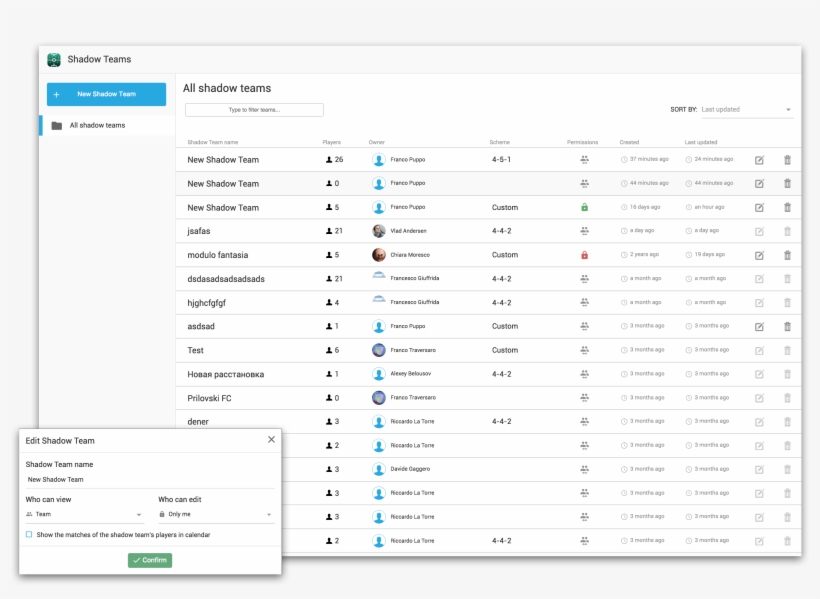Screen dimensions: 820x599
Task: Close the Edit Shadow Team dialog
Action: pos(271,439)
